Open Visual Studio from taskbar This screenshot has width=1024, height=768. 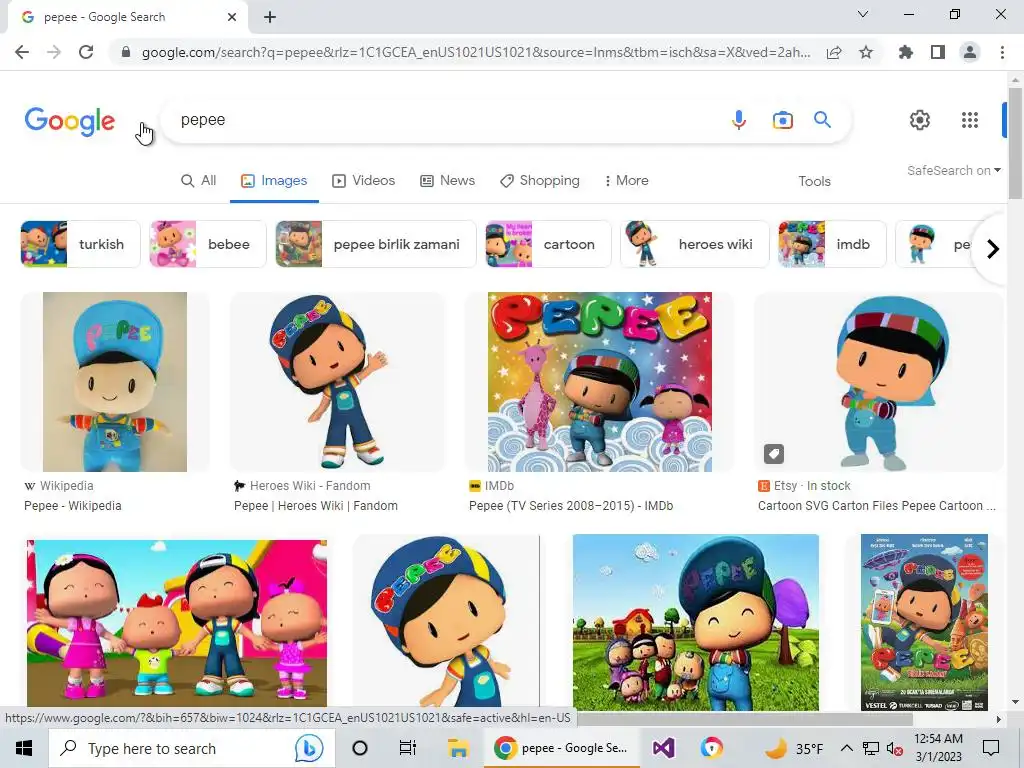click(663, 748)
